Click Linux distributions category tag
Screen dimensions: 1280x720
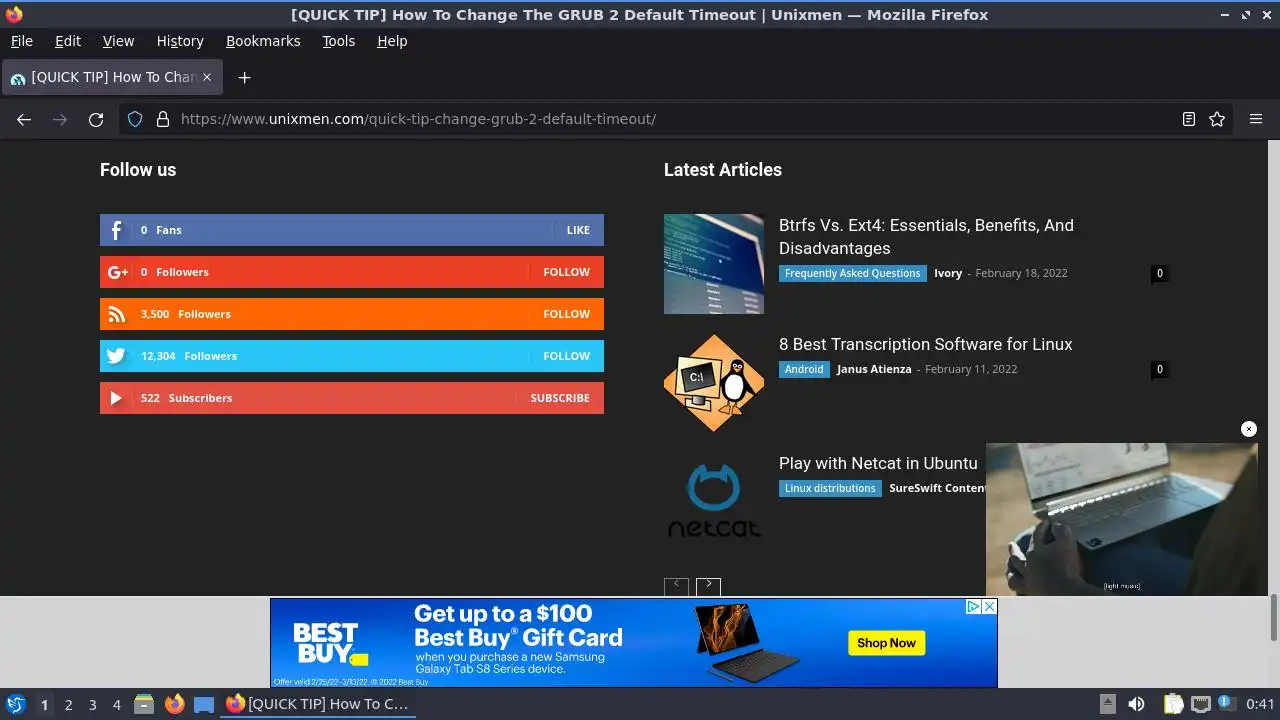click(830, 488)
